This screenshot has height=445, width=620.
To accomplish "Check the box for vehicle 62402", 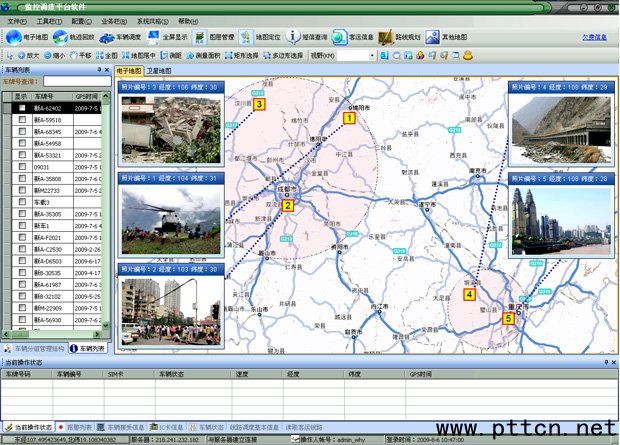I will point(21,107).
